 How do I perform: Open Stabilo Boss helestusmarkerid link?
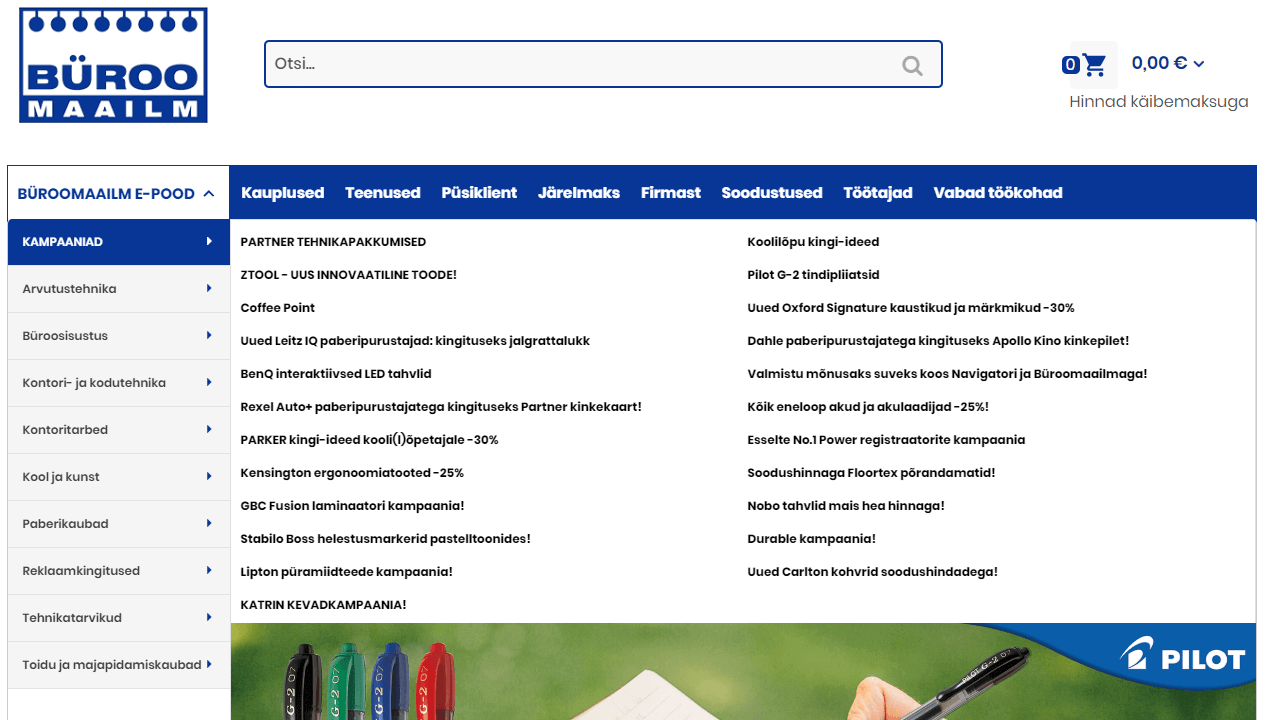coord(385,539)
